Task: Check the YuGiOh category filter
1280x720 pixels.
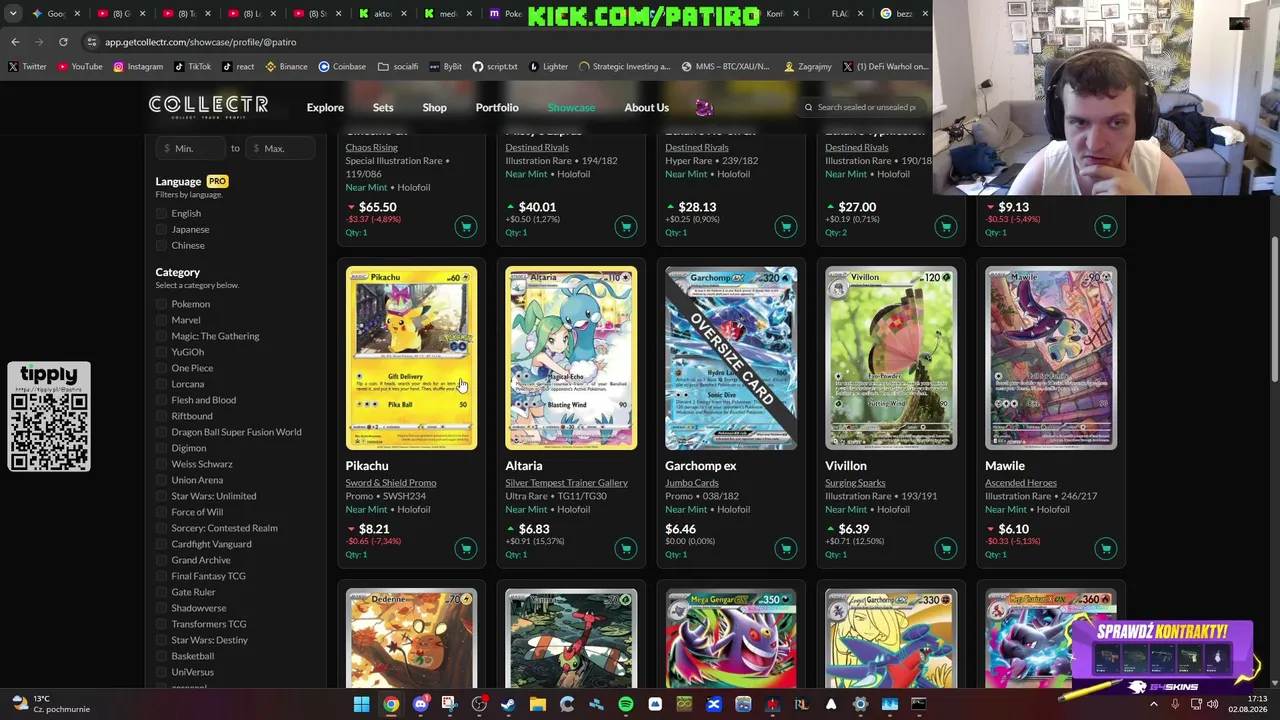Action: 162,352
